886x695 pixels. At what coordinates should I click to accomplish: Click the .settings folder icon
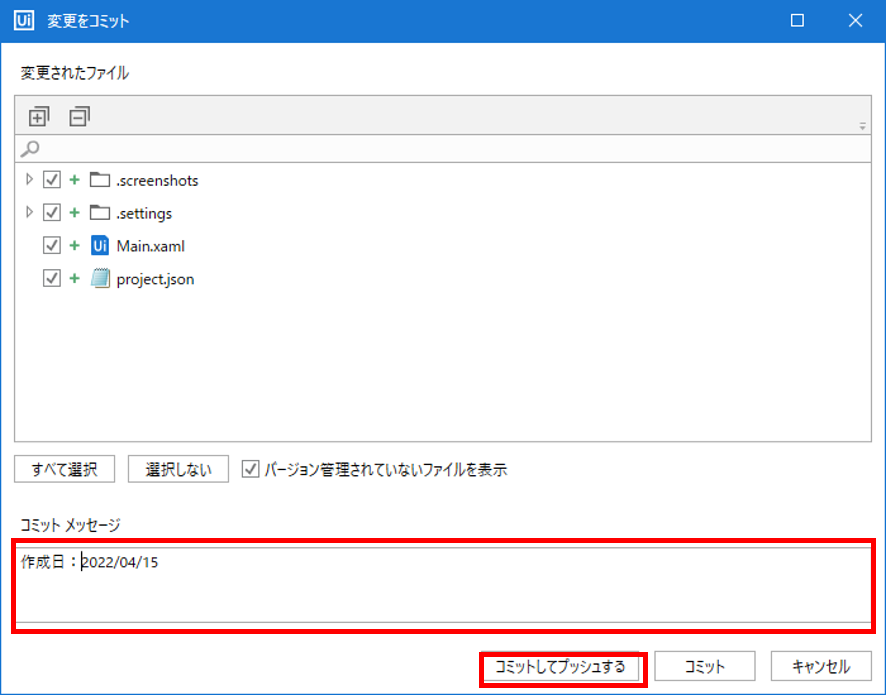(x=99, y=213)
